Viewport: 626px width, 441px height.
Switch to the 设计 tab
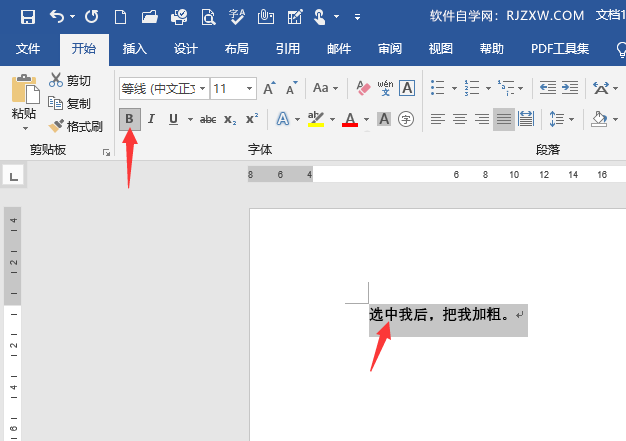[x=186, y=49]
